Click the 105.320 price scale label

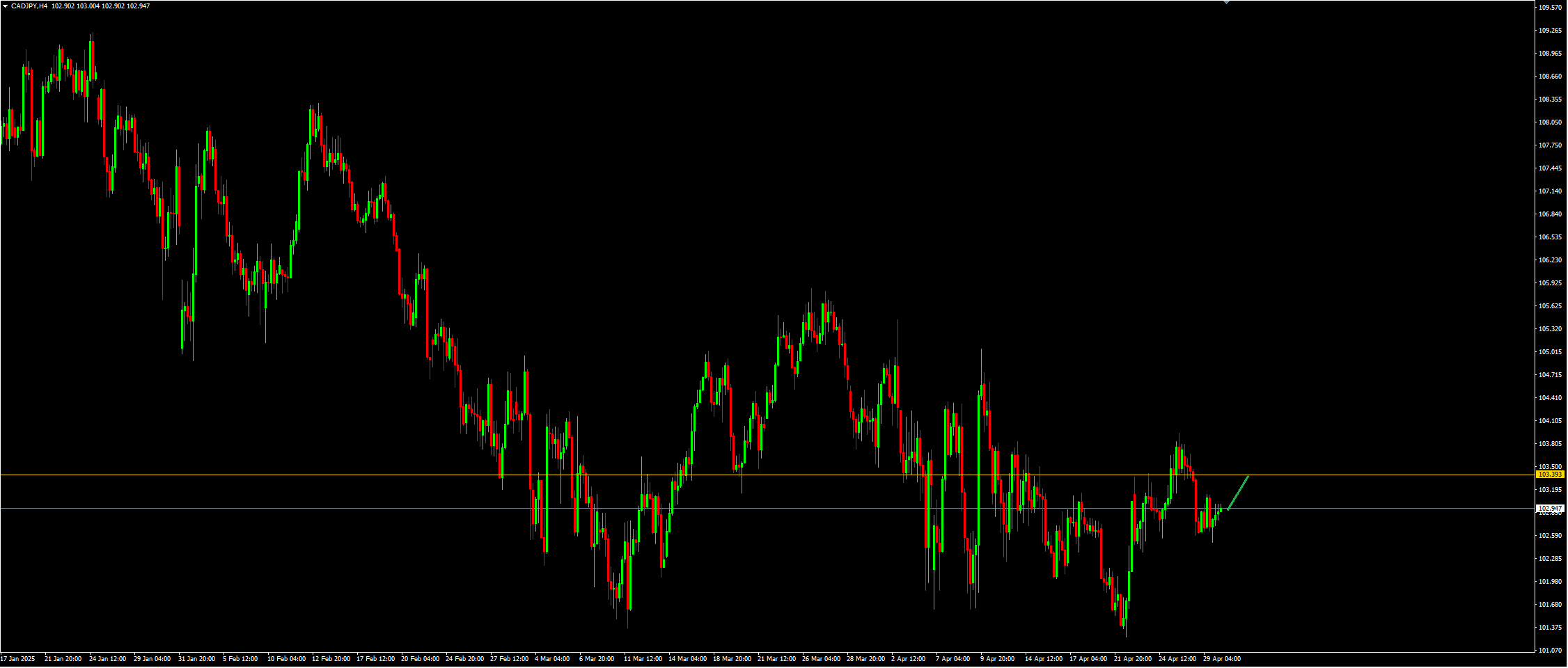pos(1550,329)
